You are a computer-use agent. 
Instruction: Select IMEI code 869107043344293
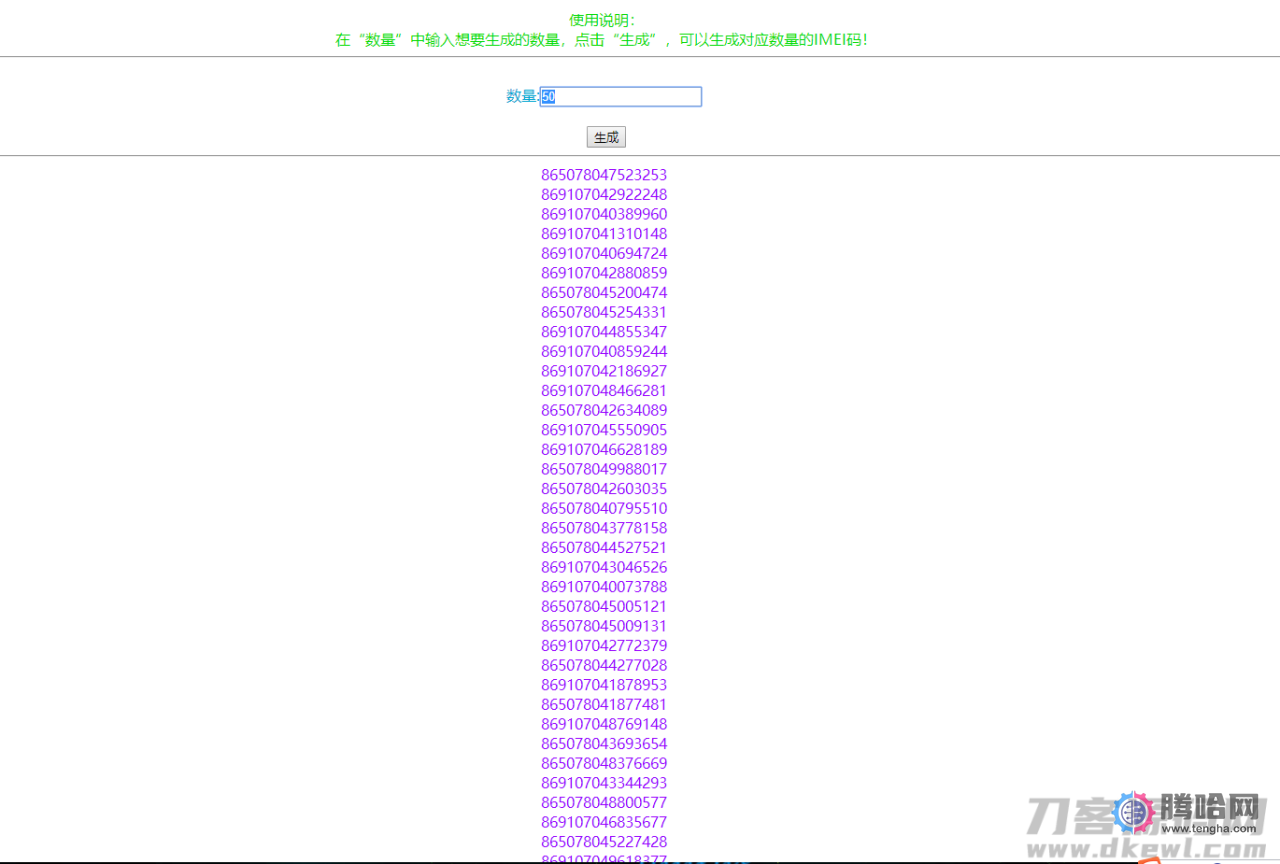(604, 782)
